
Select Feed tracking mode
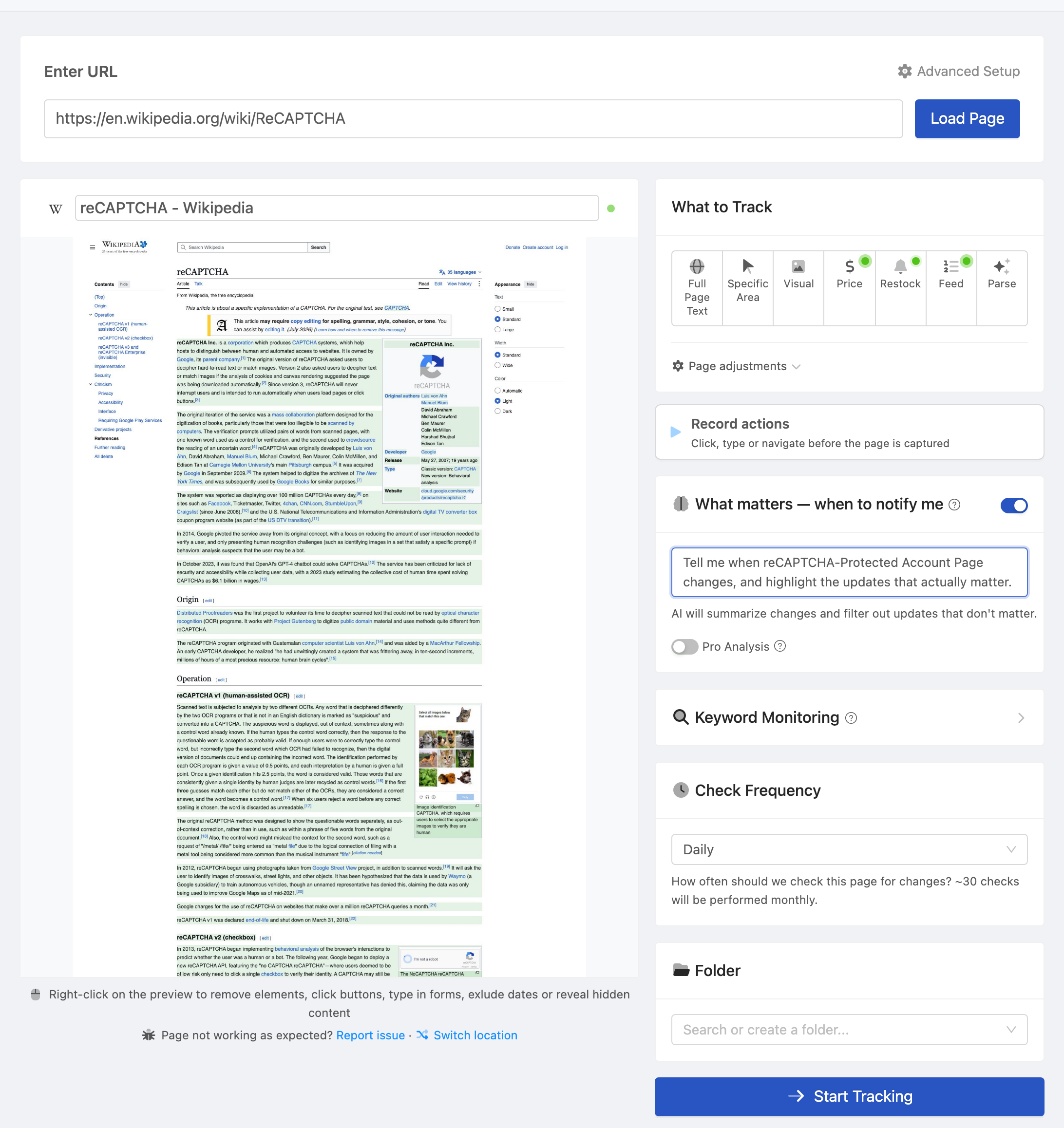[x=951, y=288]
